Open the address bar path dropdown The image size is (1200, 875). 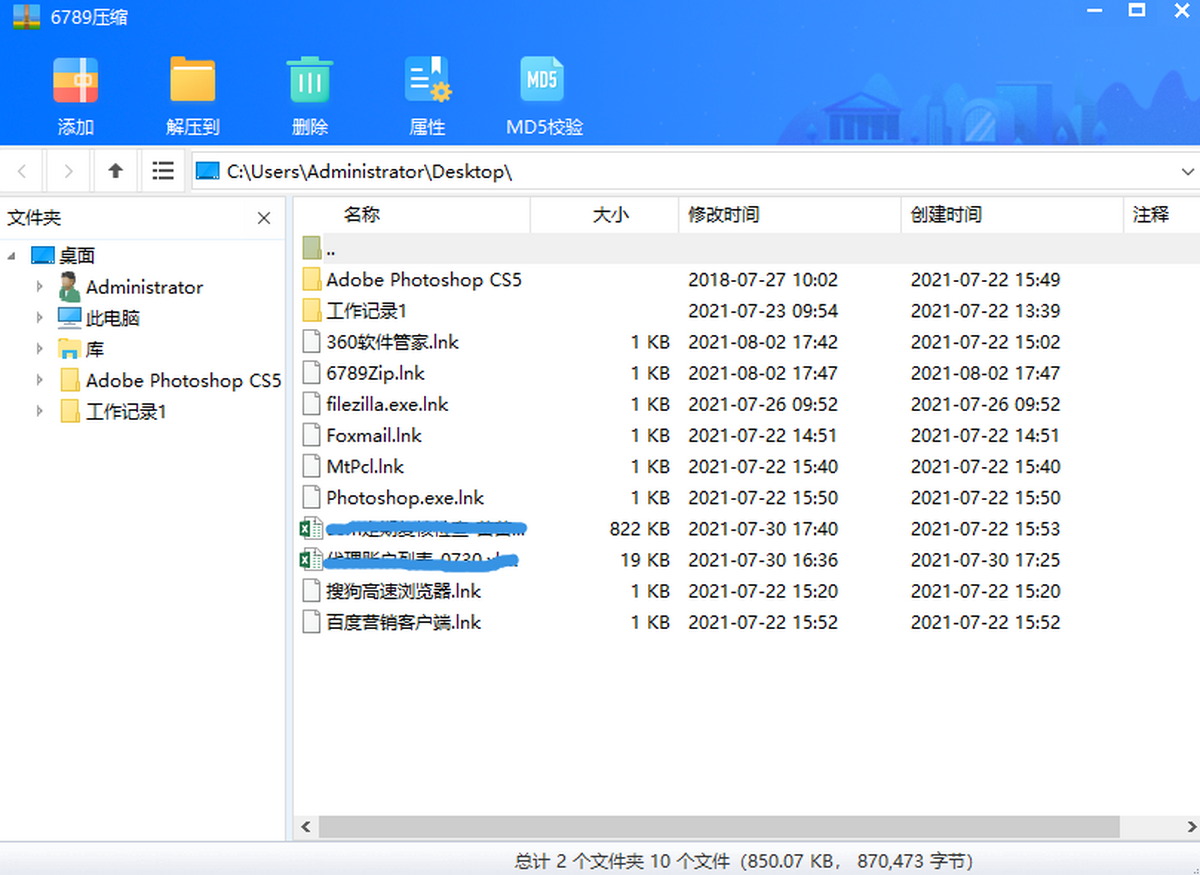click(x=1187, y=172)
